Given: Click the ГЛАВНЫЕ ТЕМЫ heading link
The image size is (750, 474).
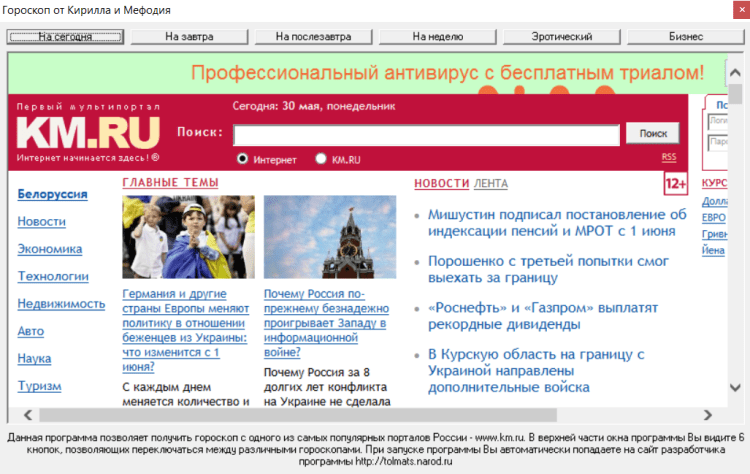Looking at the screenshot, I should [170, 183].
